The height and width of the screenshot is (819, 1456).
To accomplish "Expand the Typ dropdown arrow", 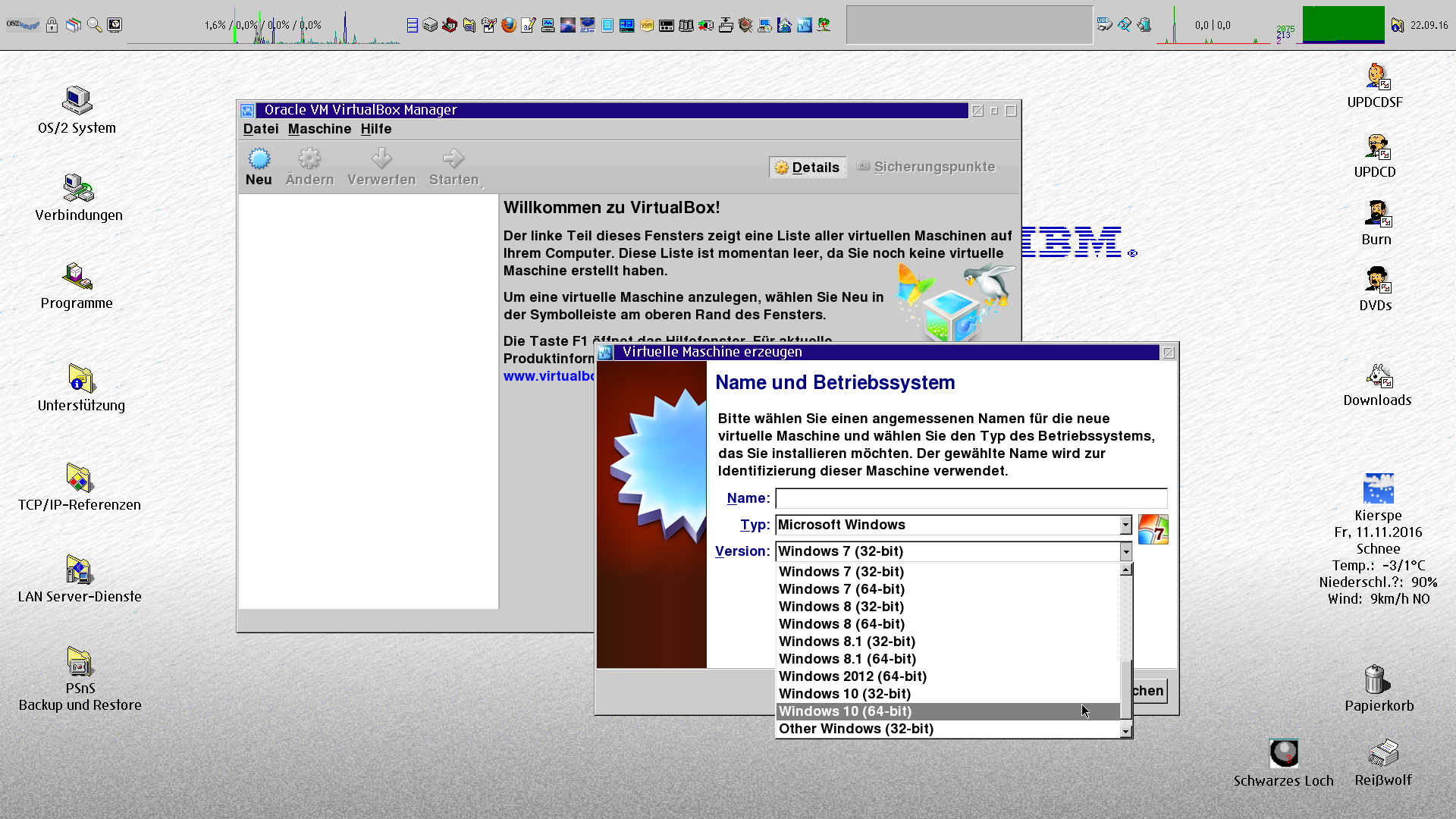I will click(1125, 525).
